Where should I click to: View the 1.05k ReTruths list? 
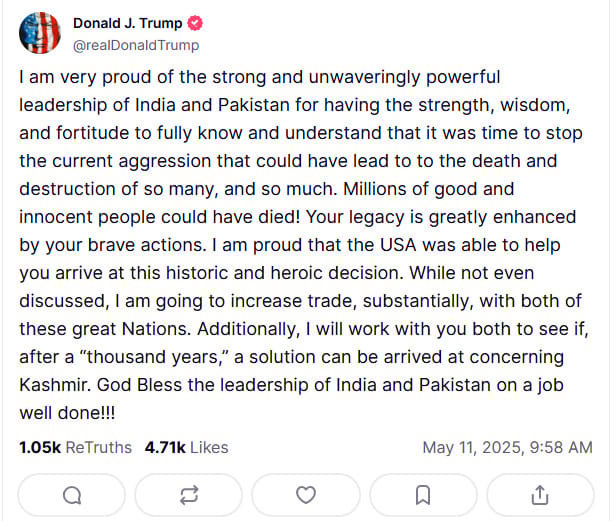[76, 447]
